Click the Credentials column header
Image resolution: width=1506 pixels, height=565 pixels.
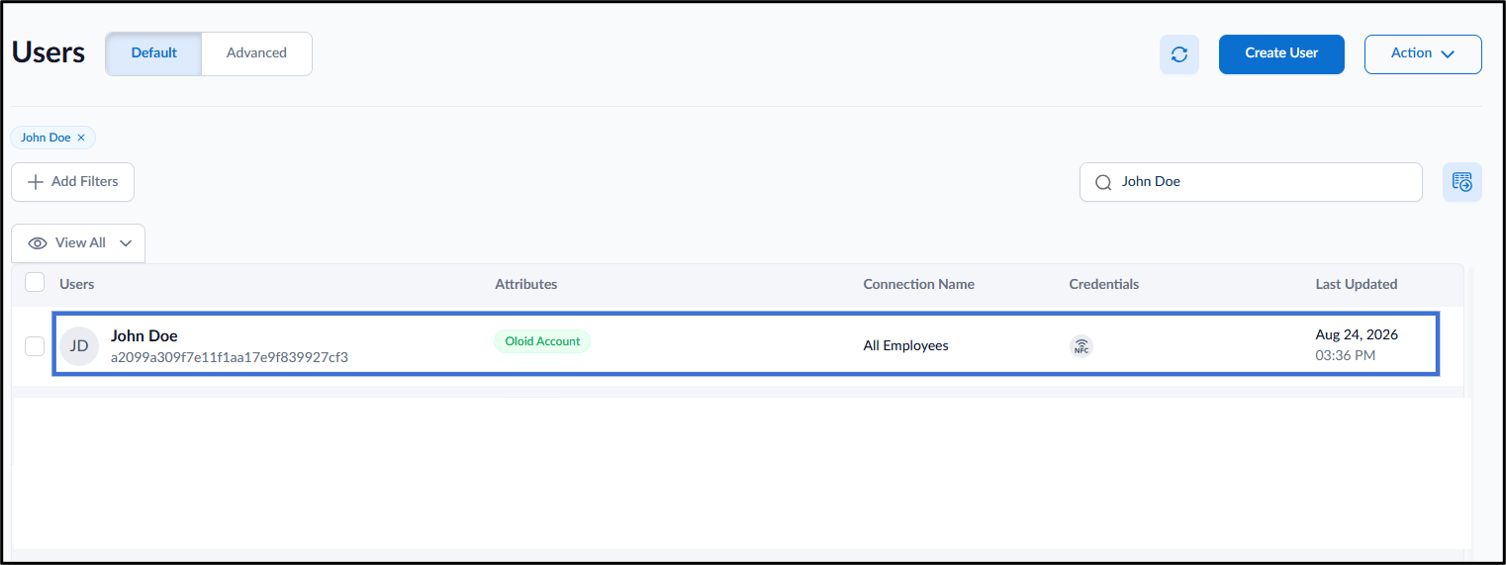[x=1104, y=284]
